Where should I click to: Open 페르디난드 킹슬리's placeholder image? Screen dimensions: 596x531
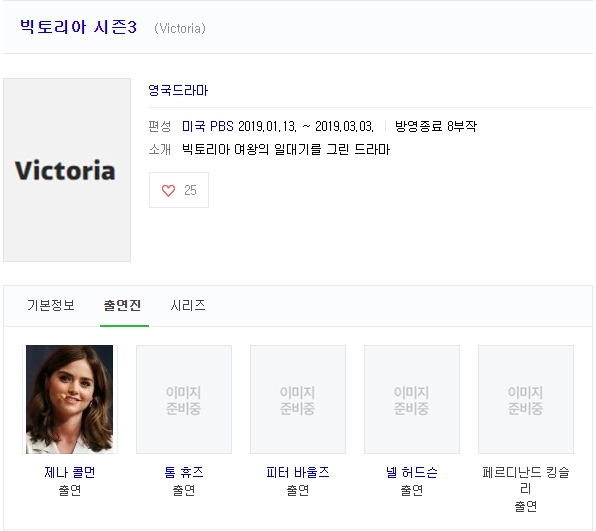click(x=526, y=399)
